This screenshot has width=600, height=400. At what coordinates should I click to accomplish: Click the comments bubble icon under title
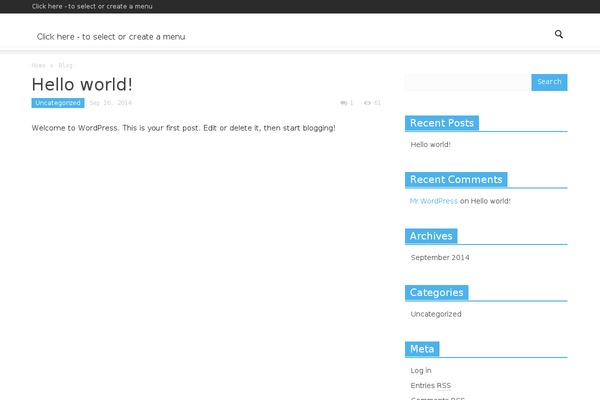[x=344, y=103]
